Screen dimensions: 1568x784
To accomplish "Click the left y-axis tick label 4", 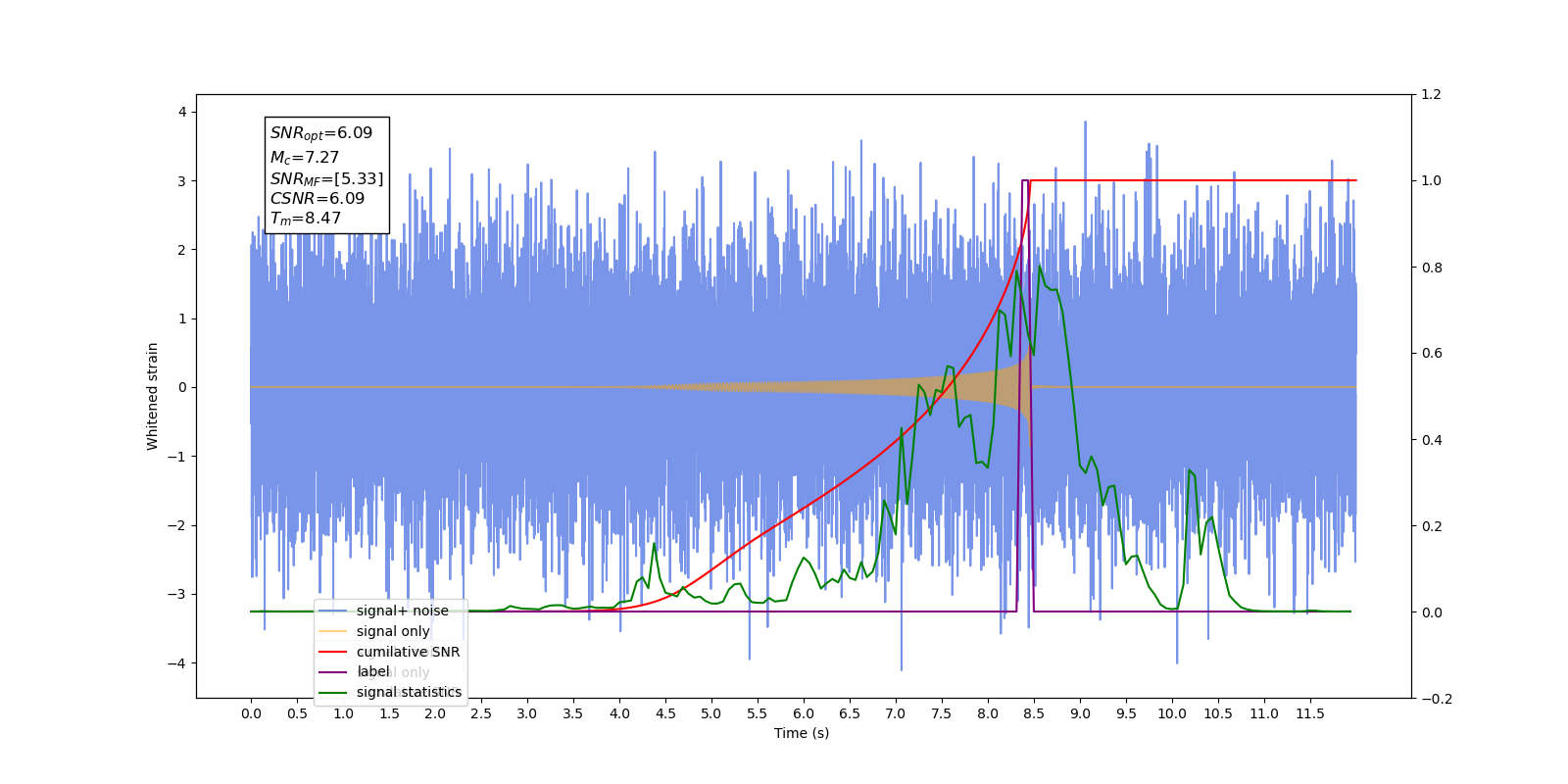I will click(x=182, y=112).
